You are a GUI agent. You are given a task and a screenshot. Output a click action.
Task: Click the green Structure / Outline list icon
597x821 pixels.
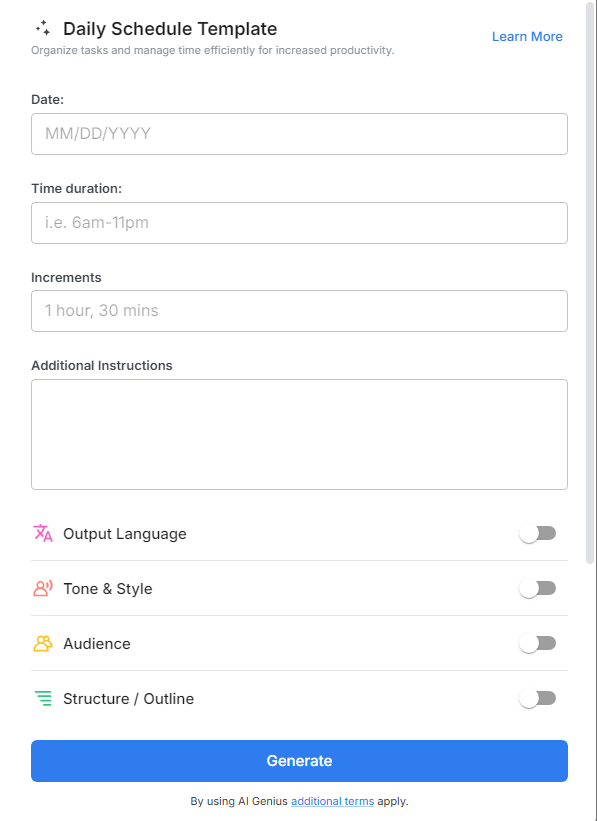tap(42, 698)
